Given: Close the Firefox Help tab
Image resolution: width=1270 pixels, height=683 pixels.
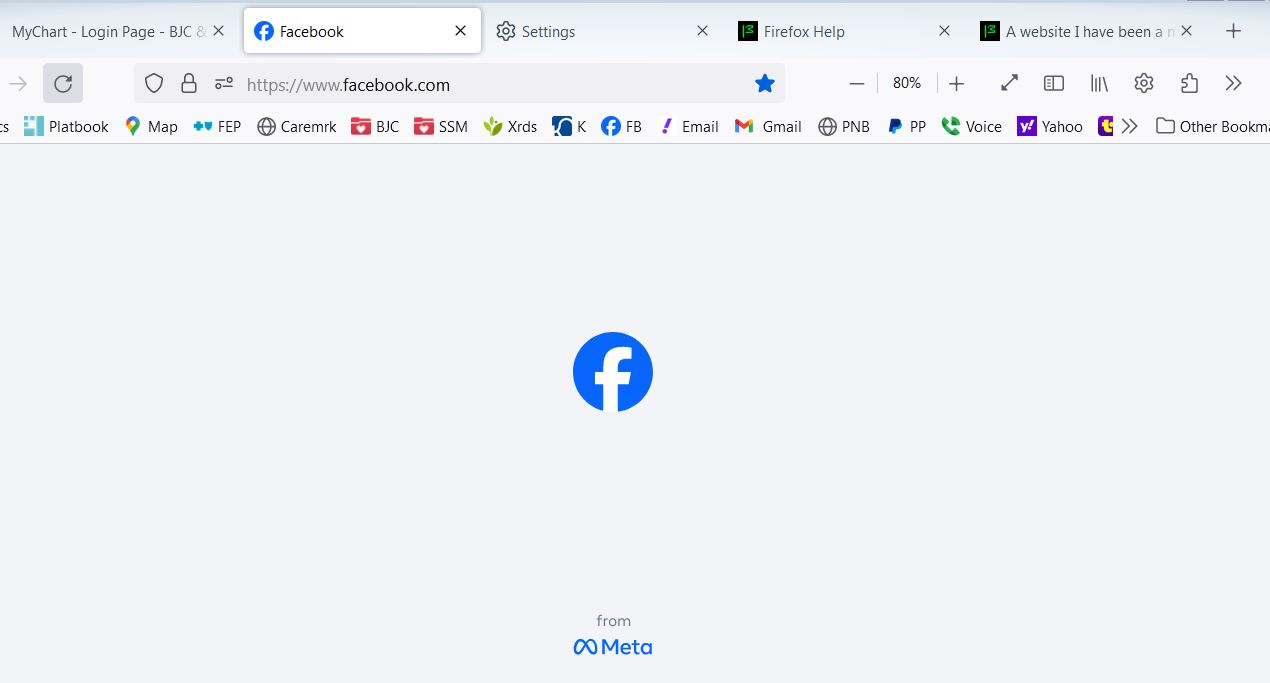Looking at the screenshot, I should 944,31.
